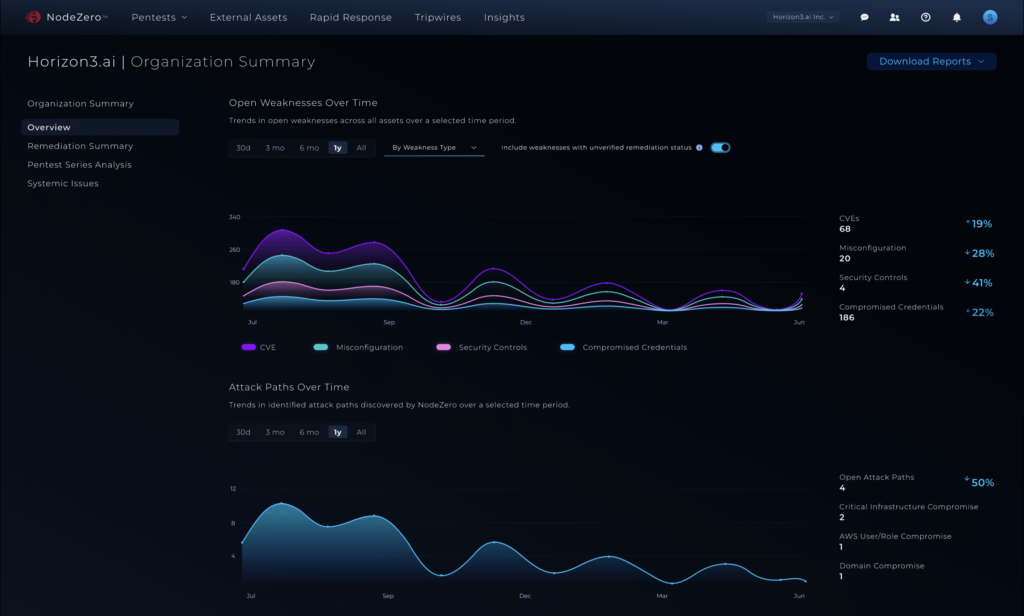Click the Compromised Credentials blue legend marker
This screenshot has width=1024, height=616.
[568, 348]
